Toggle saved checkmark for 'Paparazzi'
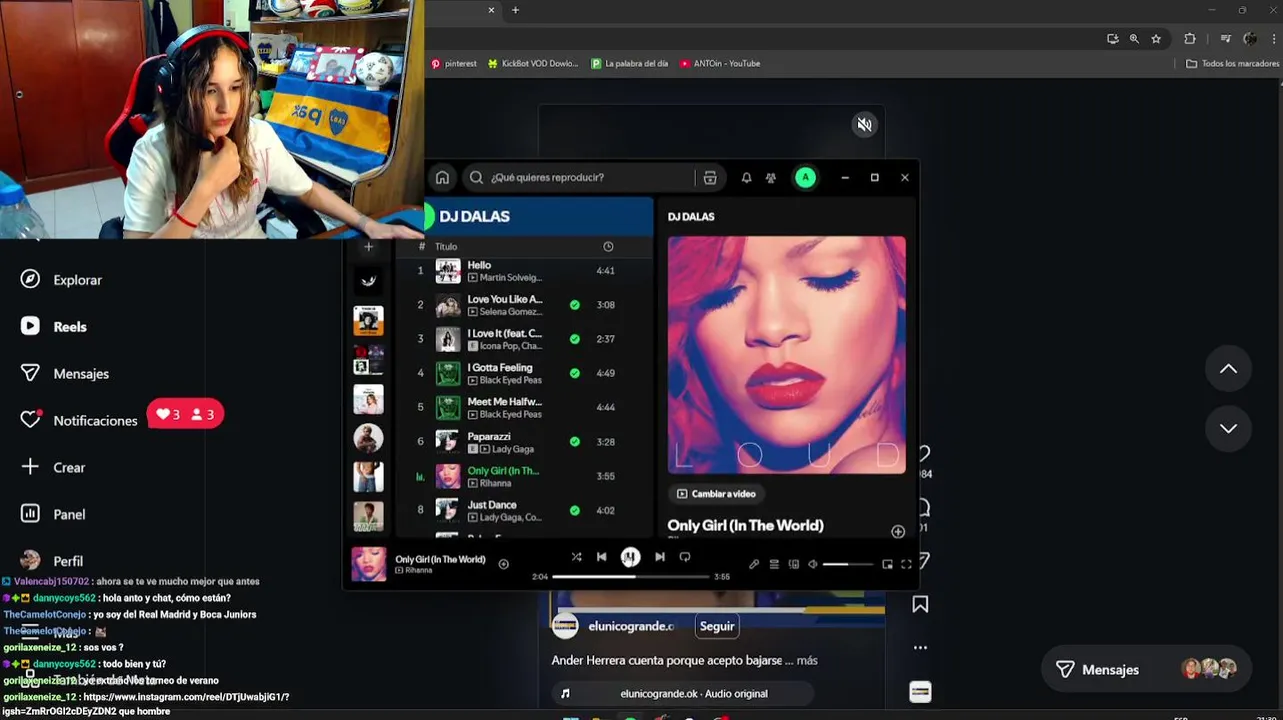 click(x=575, y=441)
